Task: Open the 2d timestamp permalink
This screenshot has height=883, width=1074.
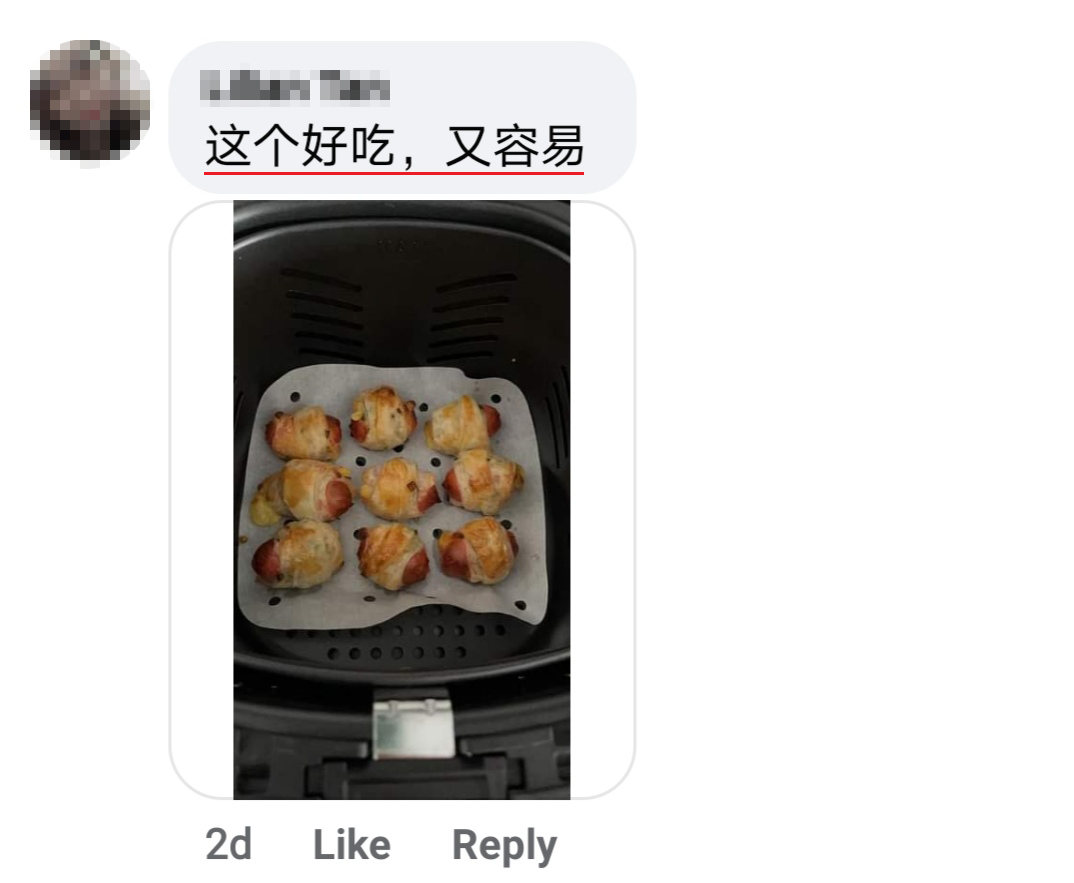Action: (x=229, y=844)
